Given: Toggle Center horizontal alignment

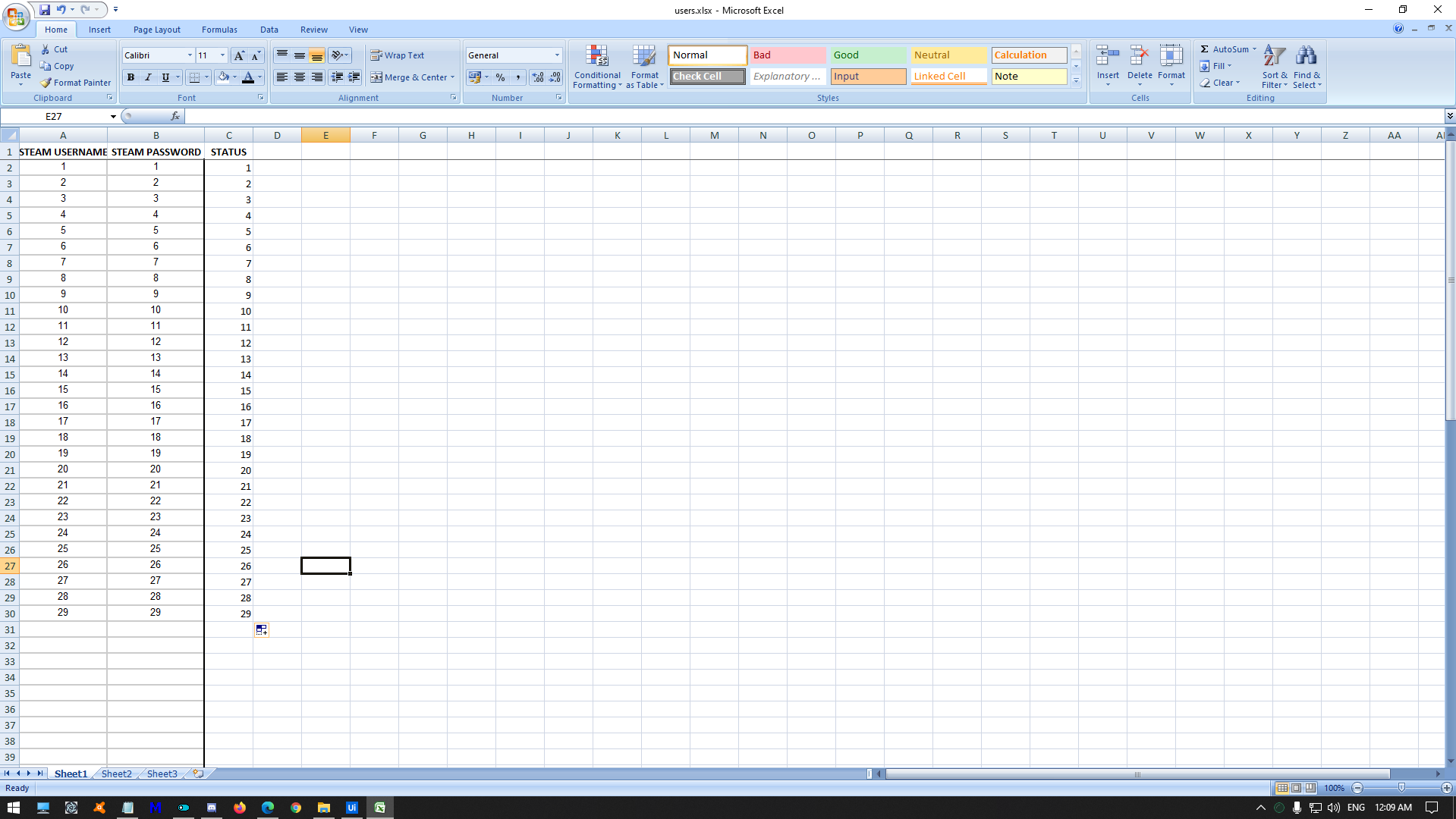Looking at the screenshot, I should (x=300, y=77).
